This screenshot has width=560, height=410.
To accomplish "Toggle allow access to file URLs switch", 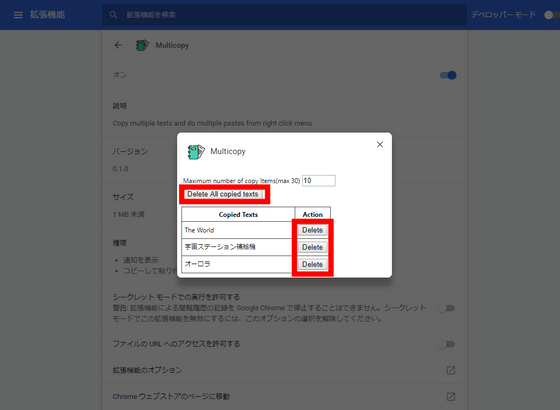I will click(446, 344).
